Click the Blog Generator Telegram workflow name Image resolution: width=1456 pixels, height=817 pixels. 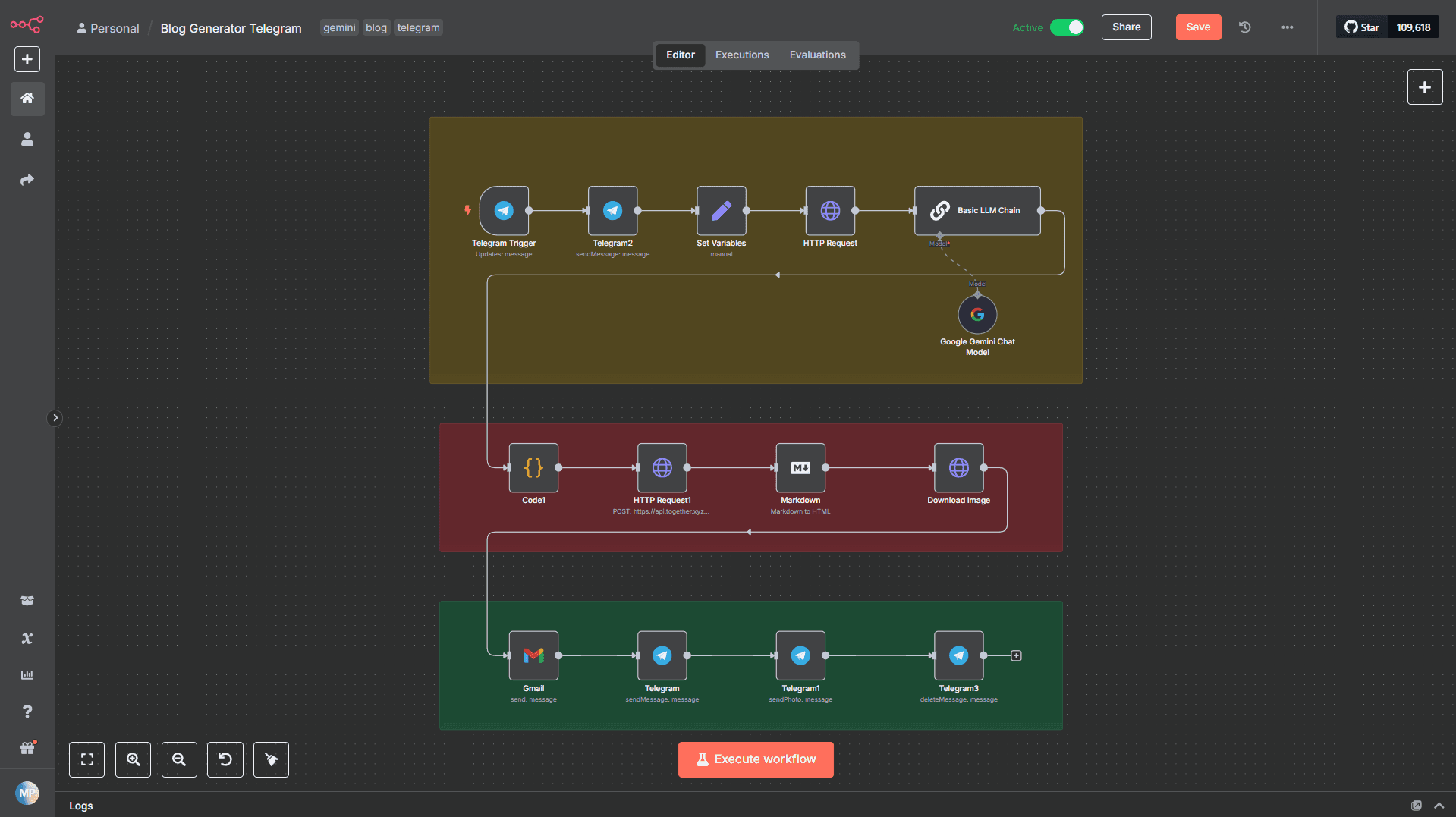pyautogui.click(x=231, y=28)
